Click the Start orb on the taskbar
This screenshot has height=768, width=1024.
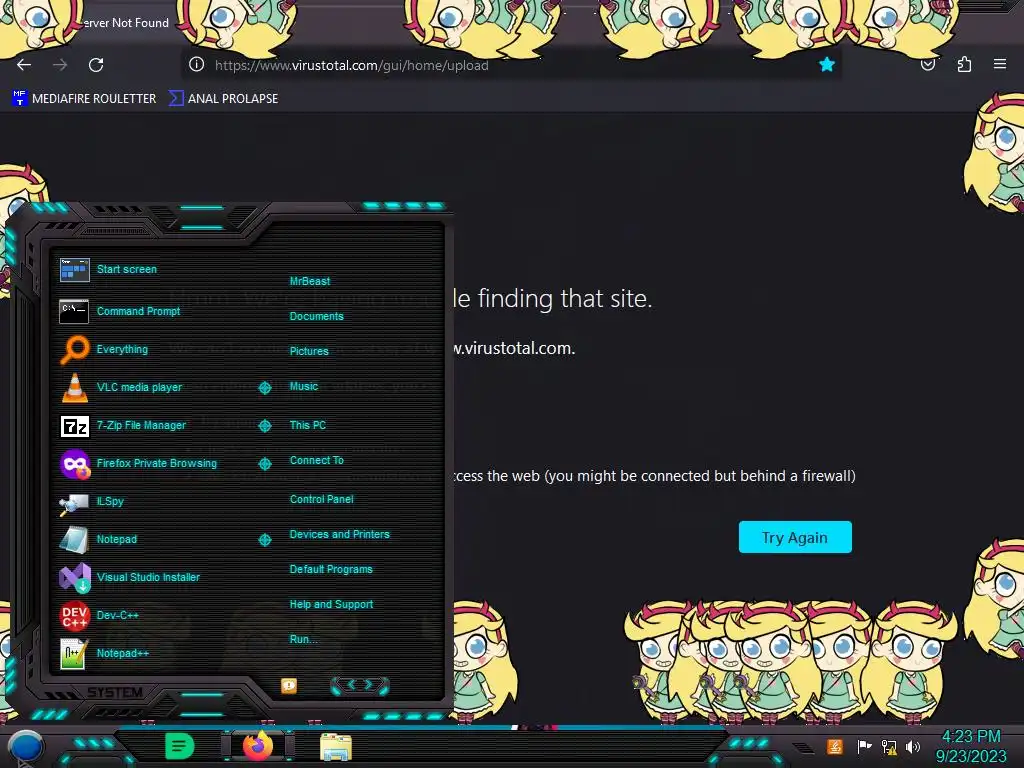pos(25,747)
